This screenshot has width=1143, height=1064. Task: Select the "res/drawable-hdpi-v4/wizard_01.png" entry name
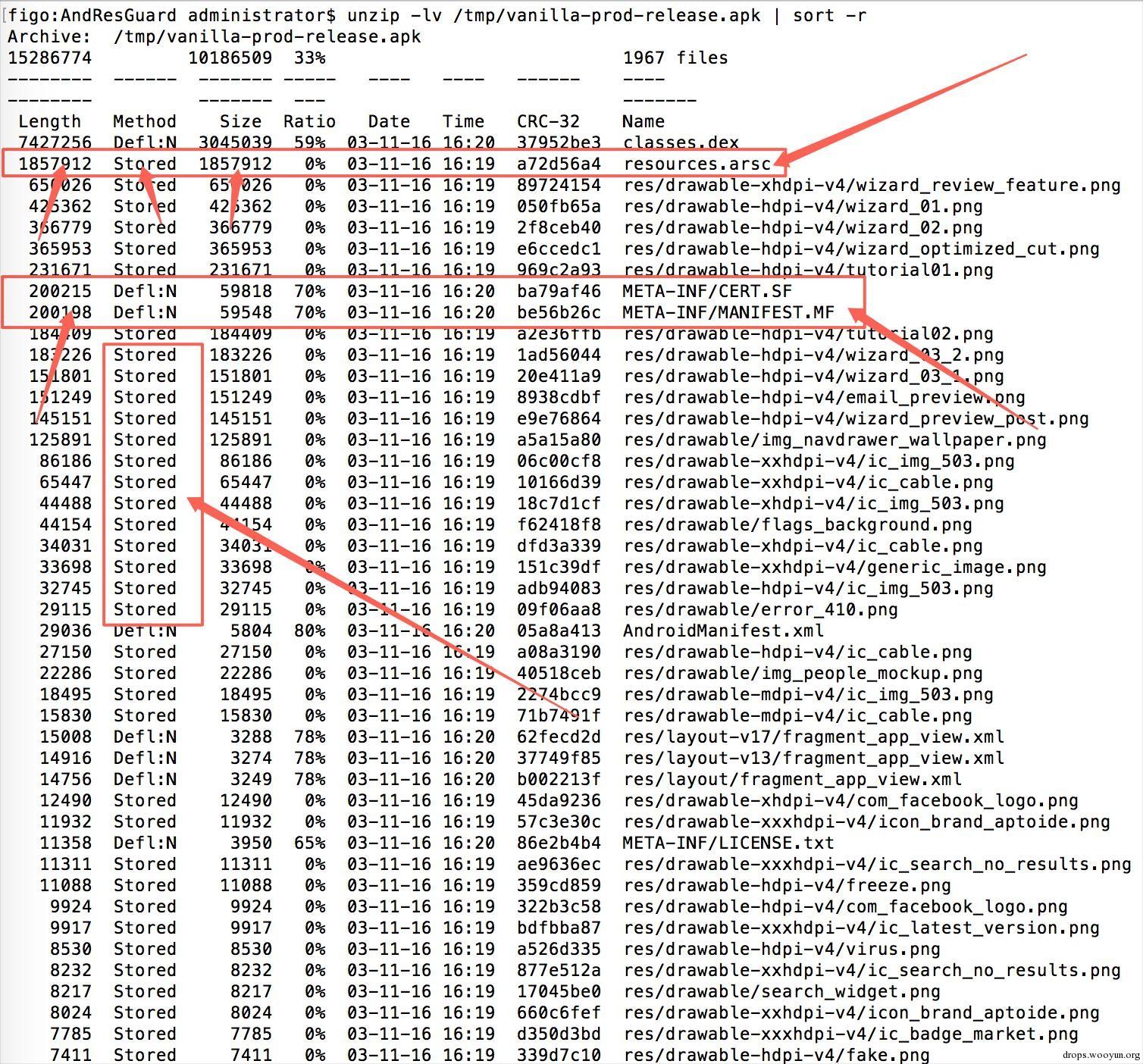pyautogui.click(x=803, y=206)
